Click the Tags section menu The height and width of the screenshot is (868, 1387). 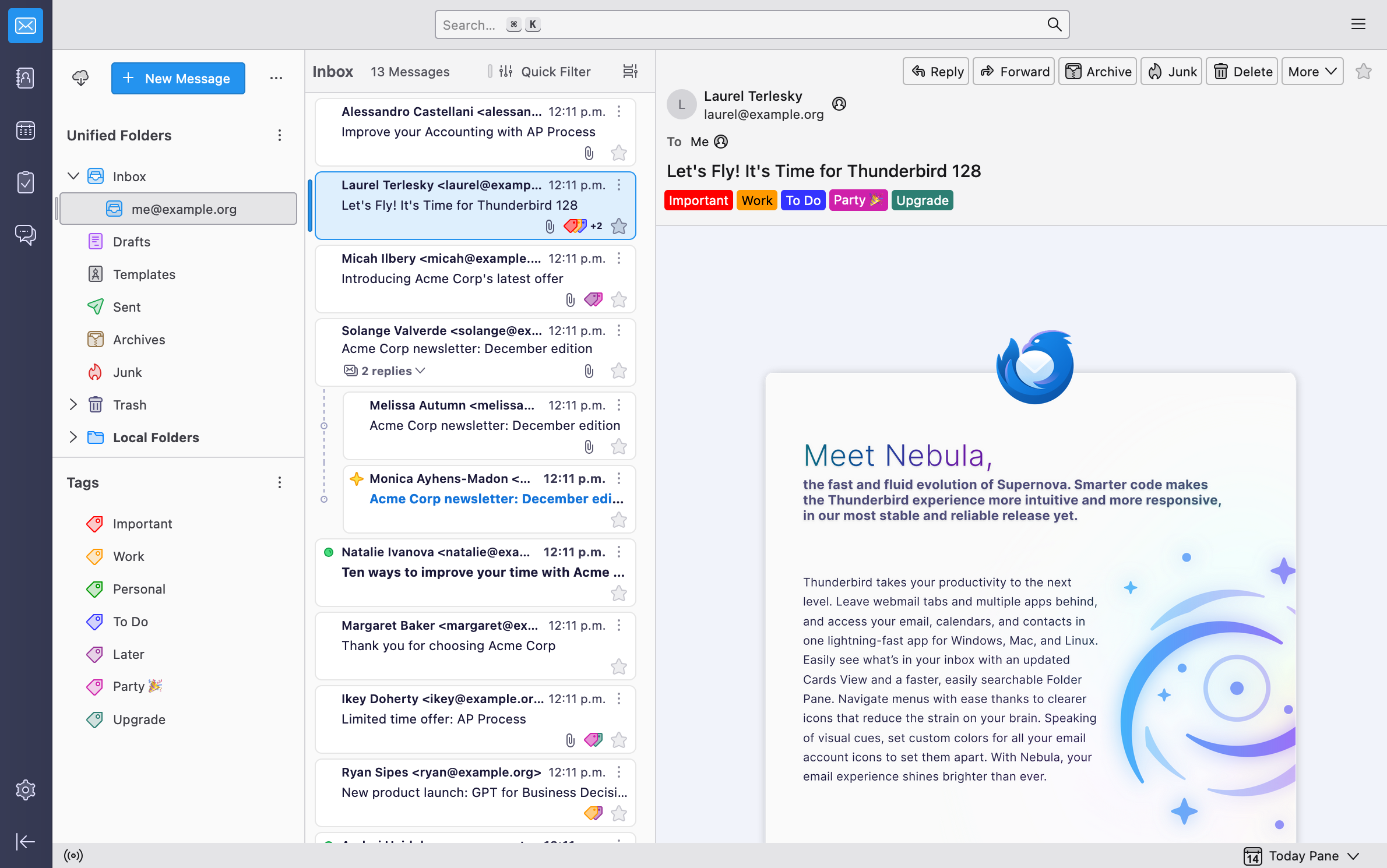click(x=278, y=483)
